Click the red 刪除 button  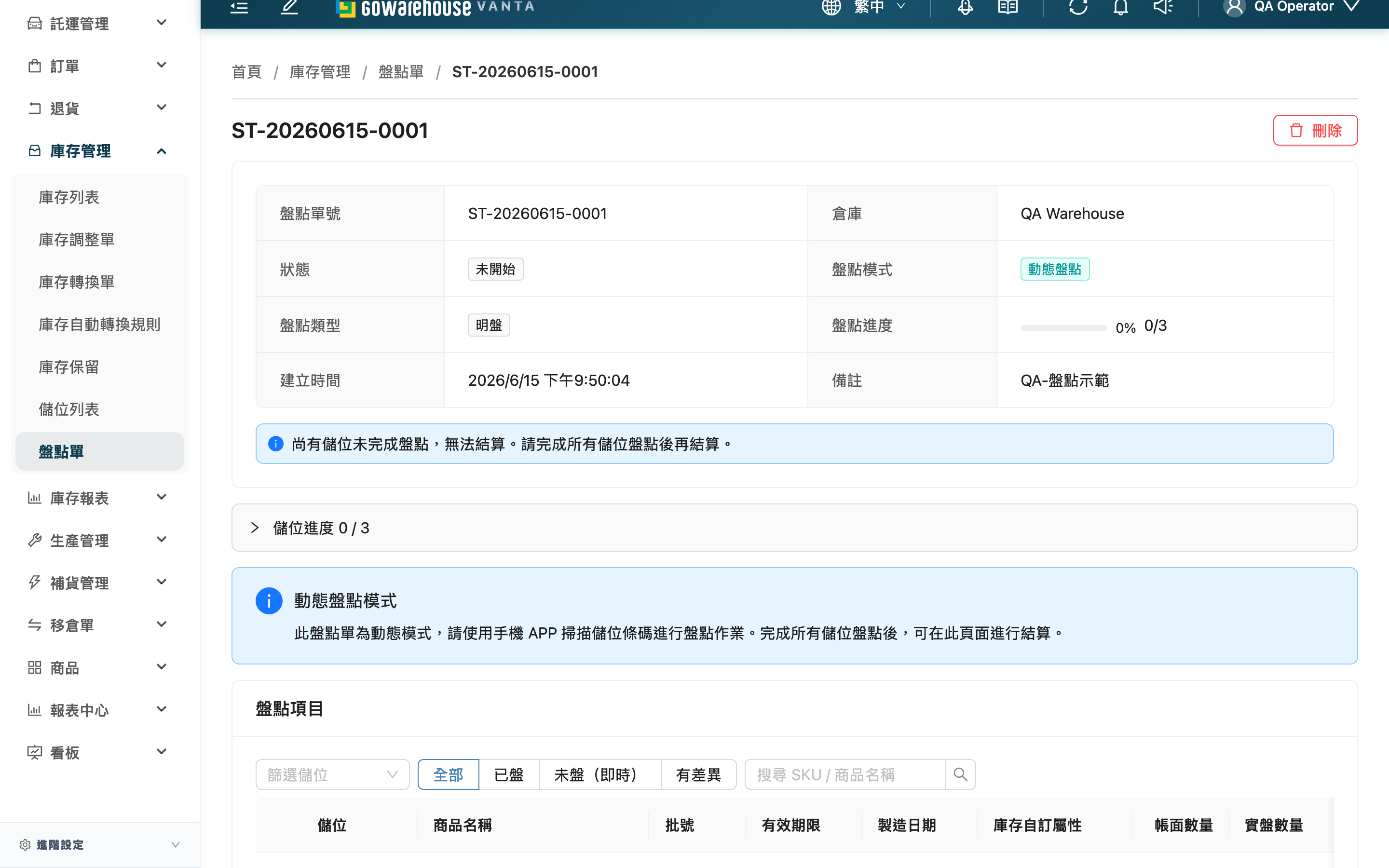[x=1315, y=130]
